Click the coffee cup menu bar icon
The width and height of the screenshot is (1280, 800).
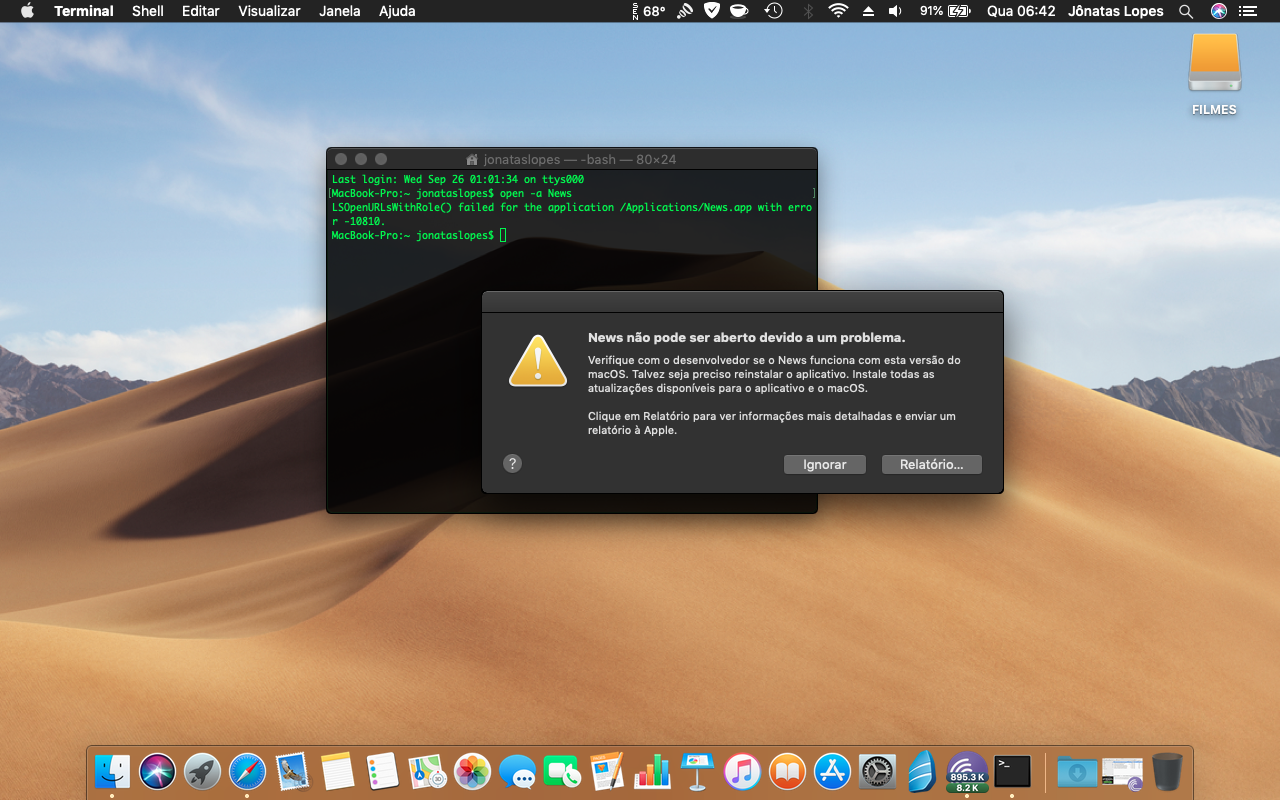(x=739, y=11)
